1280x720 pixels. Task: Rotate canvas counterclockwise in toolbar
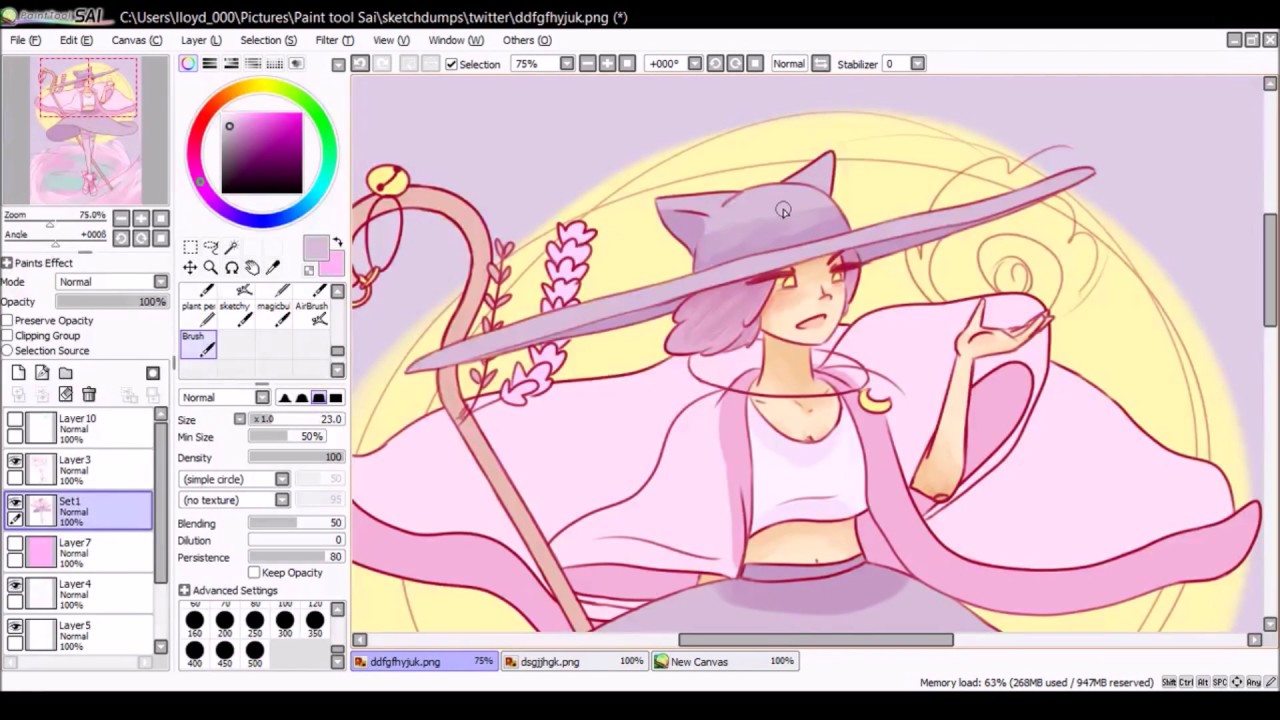(x=715, y=63)
